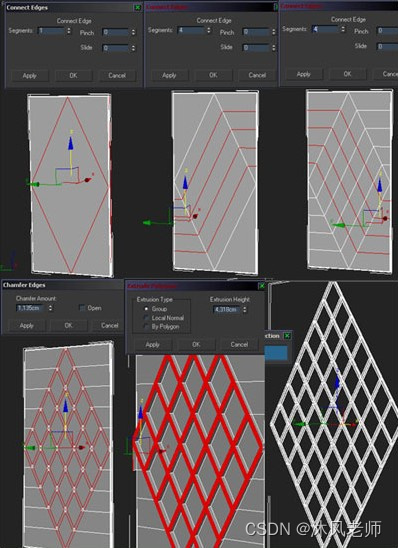
Task: Click Pinch spinner in middle Connect Edges dialog
Action: click(x=274, y=32)
